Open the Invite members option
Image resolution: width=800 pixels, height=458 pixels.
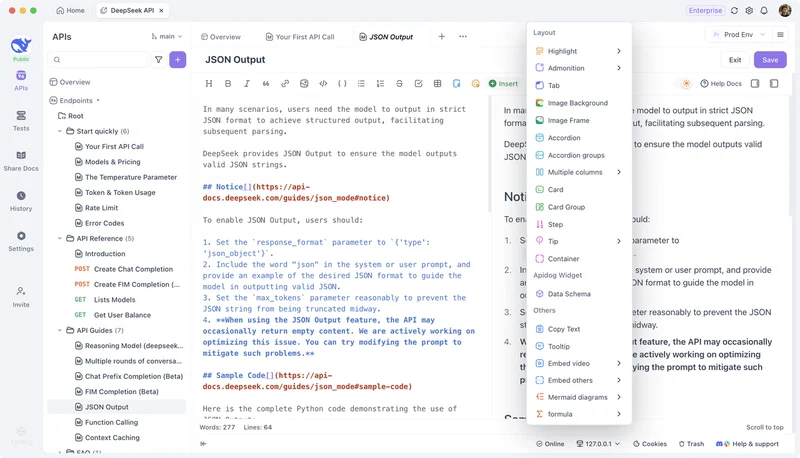pyautogui.click(x=21, y=297)
